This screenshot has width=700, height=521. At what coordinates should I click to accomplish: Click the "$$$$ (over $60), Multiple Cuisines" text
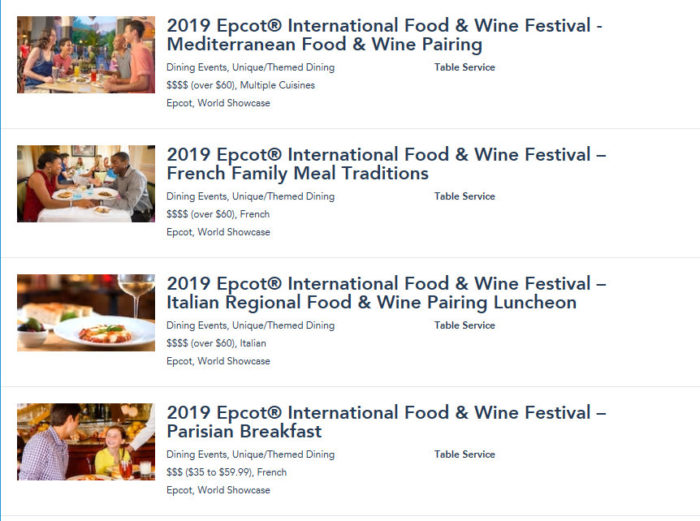(240, 86)
